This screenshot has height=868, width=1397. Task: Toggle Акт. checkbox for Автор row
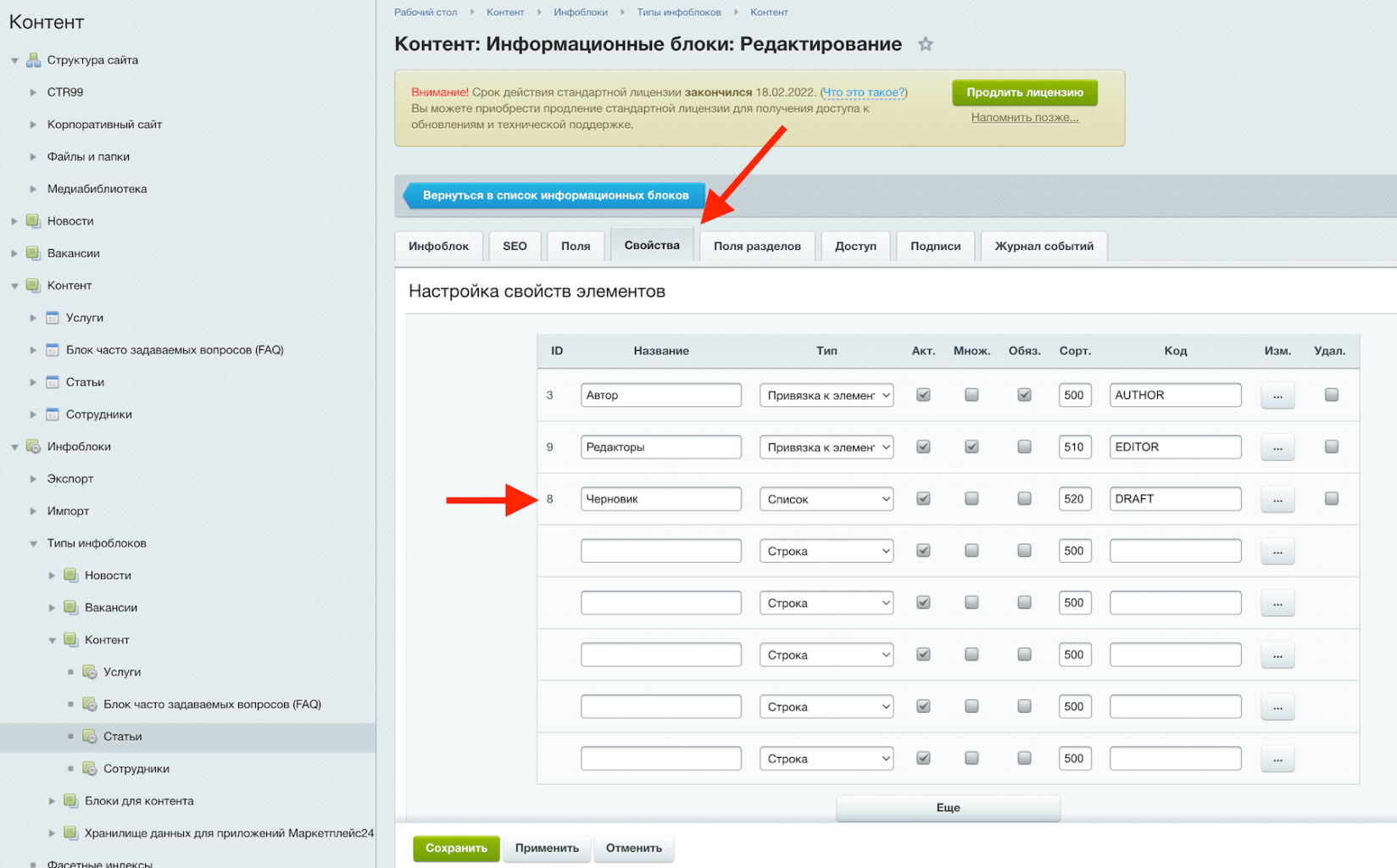[x=924, y=395]
